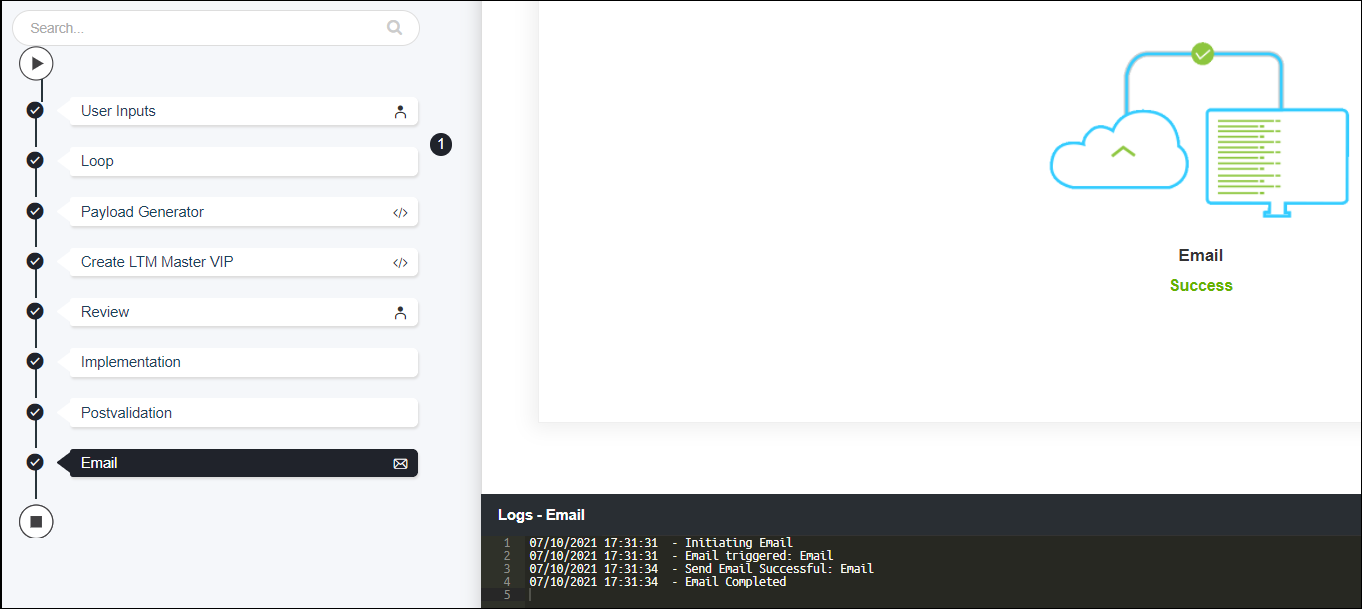This screenshot has height=609, width=1362.
Task: Click the Email title above Success
Action: click(1201, 255)
